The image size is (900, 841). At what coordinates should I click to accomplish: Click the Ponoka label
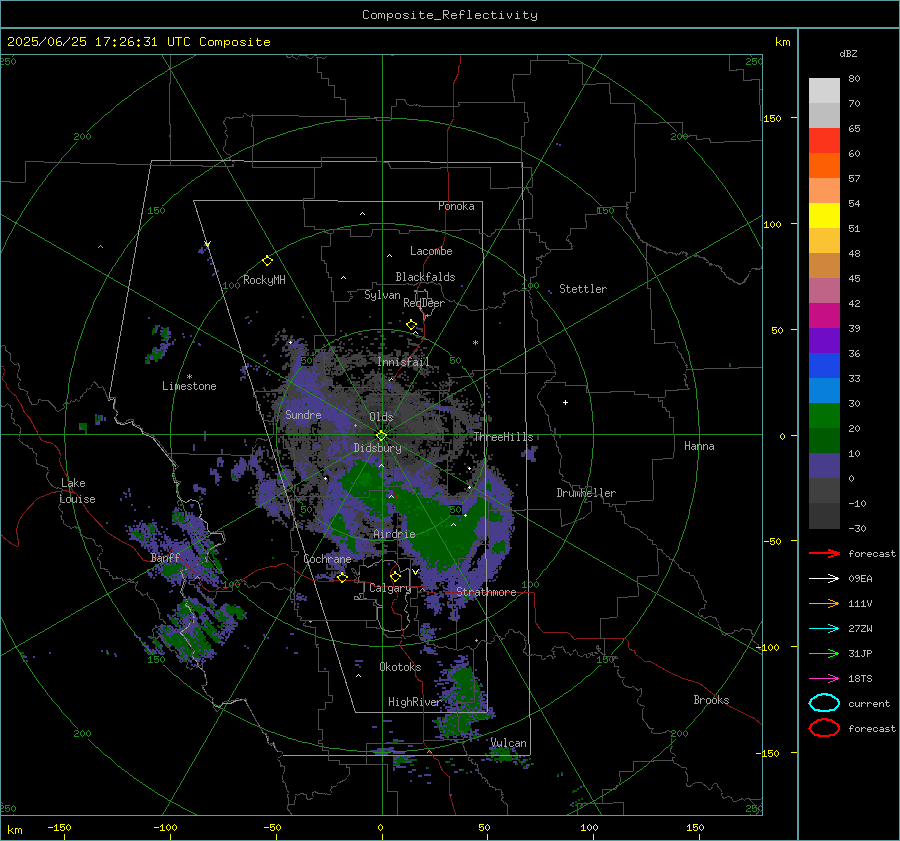[456, 206]
